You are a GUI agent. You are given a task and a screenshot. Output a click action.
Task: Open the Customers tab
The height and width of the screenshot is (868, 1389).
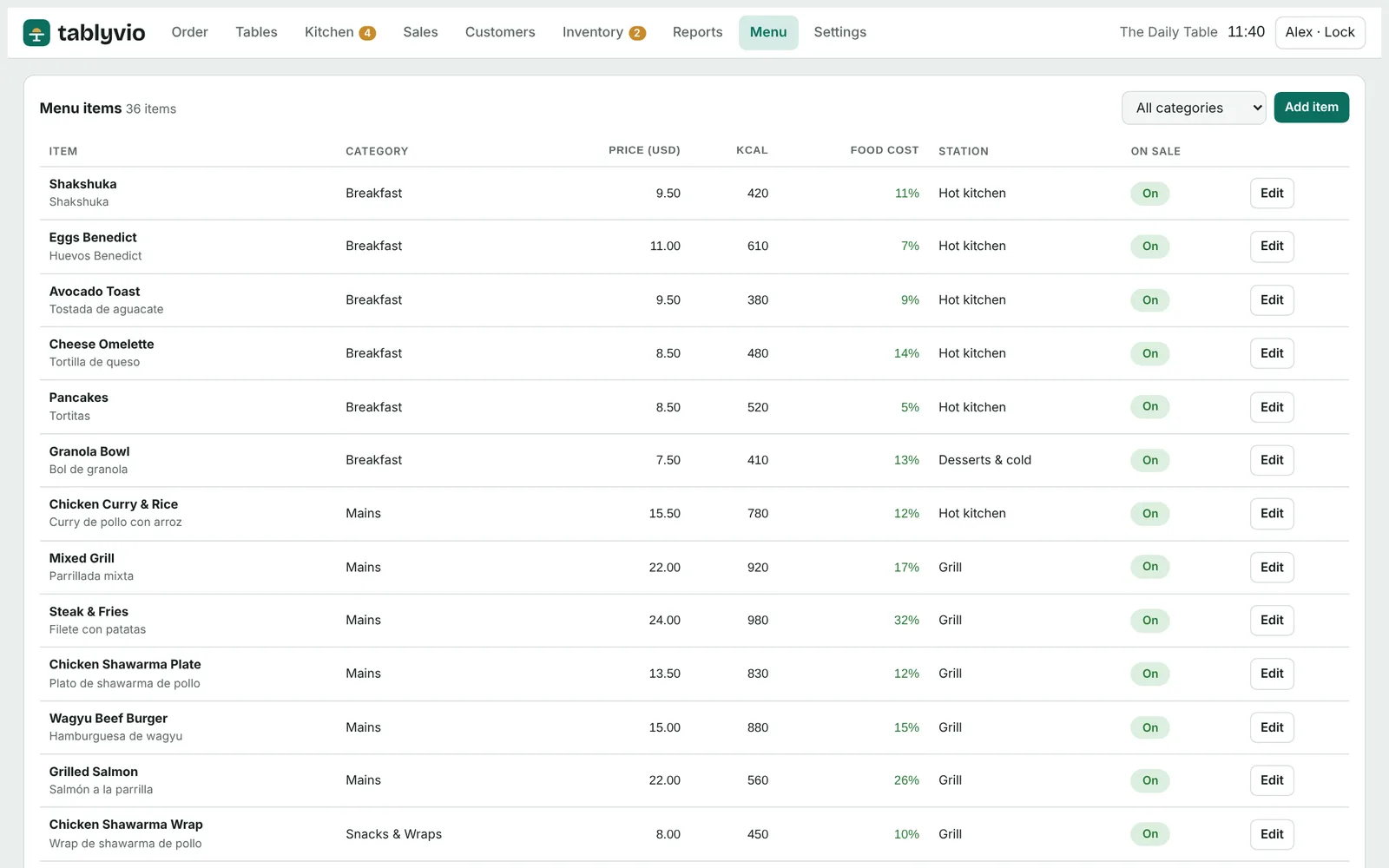(x=500, y=32)
